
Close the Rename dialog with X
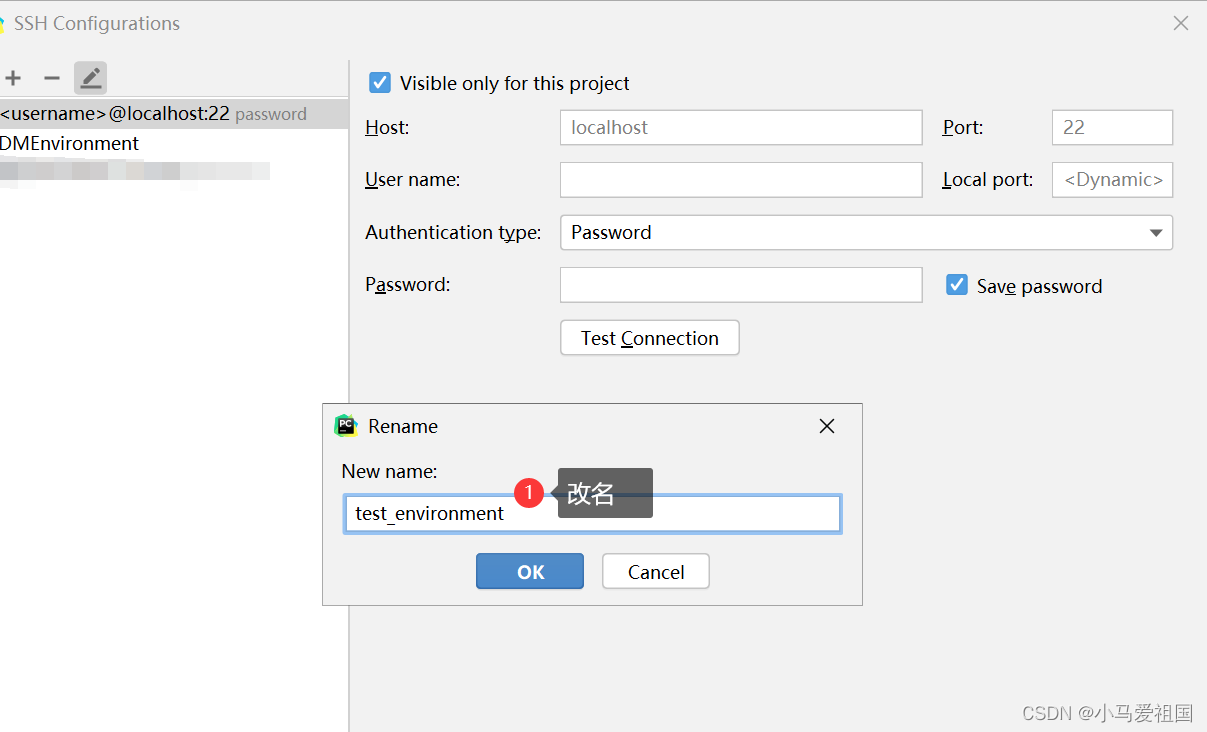[827, 426]
